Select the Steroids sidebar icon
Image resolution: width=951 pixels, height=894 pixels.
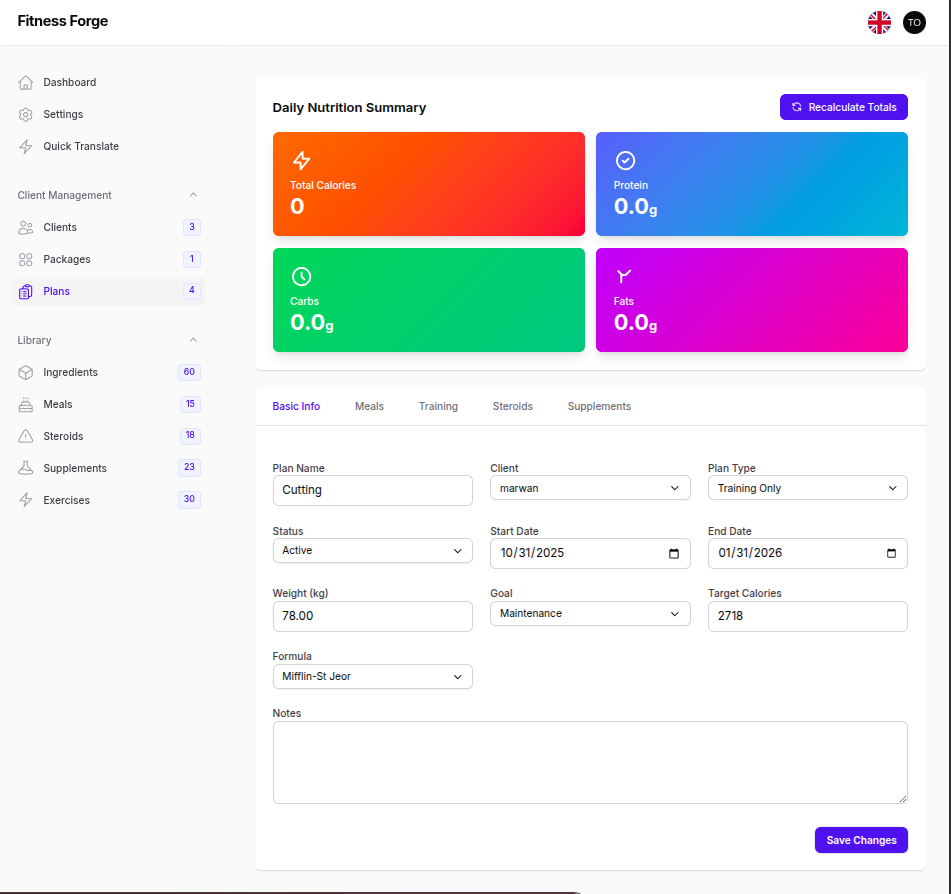(24, 436)
